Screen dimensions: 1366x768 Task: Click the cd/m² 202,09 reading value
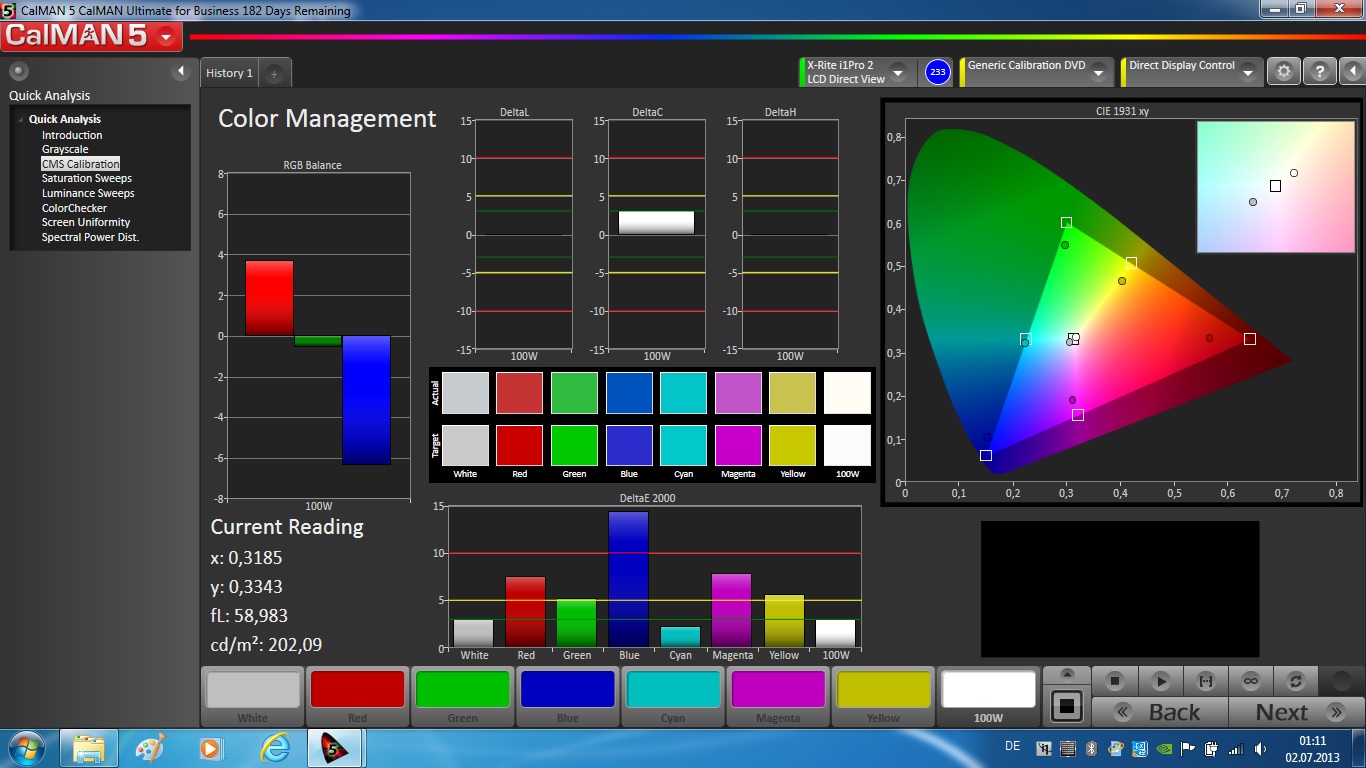[266, 645]
